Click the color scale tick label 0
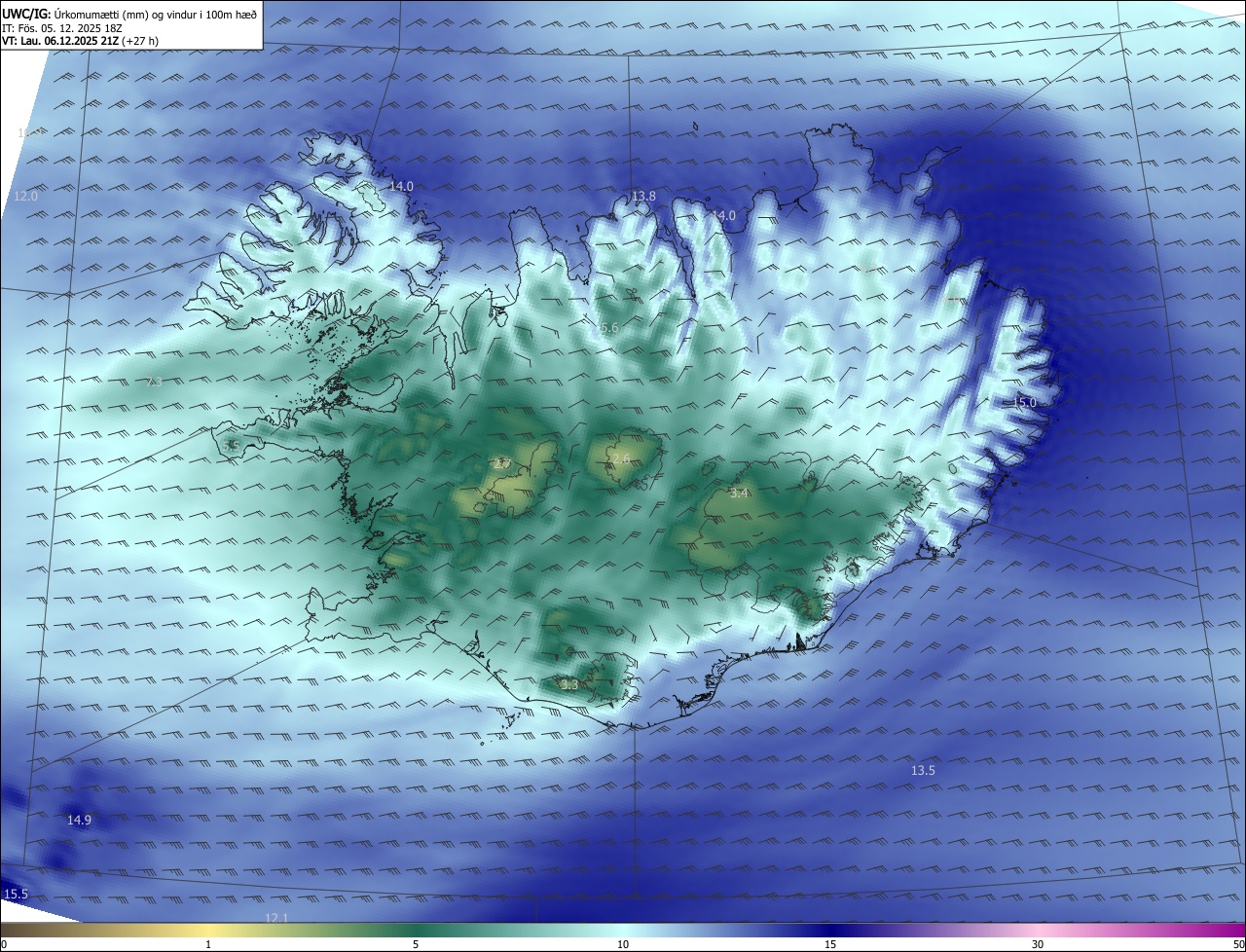 coord(4,944)
